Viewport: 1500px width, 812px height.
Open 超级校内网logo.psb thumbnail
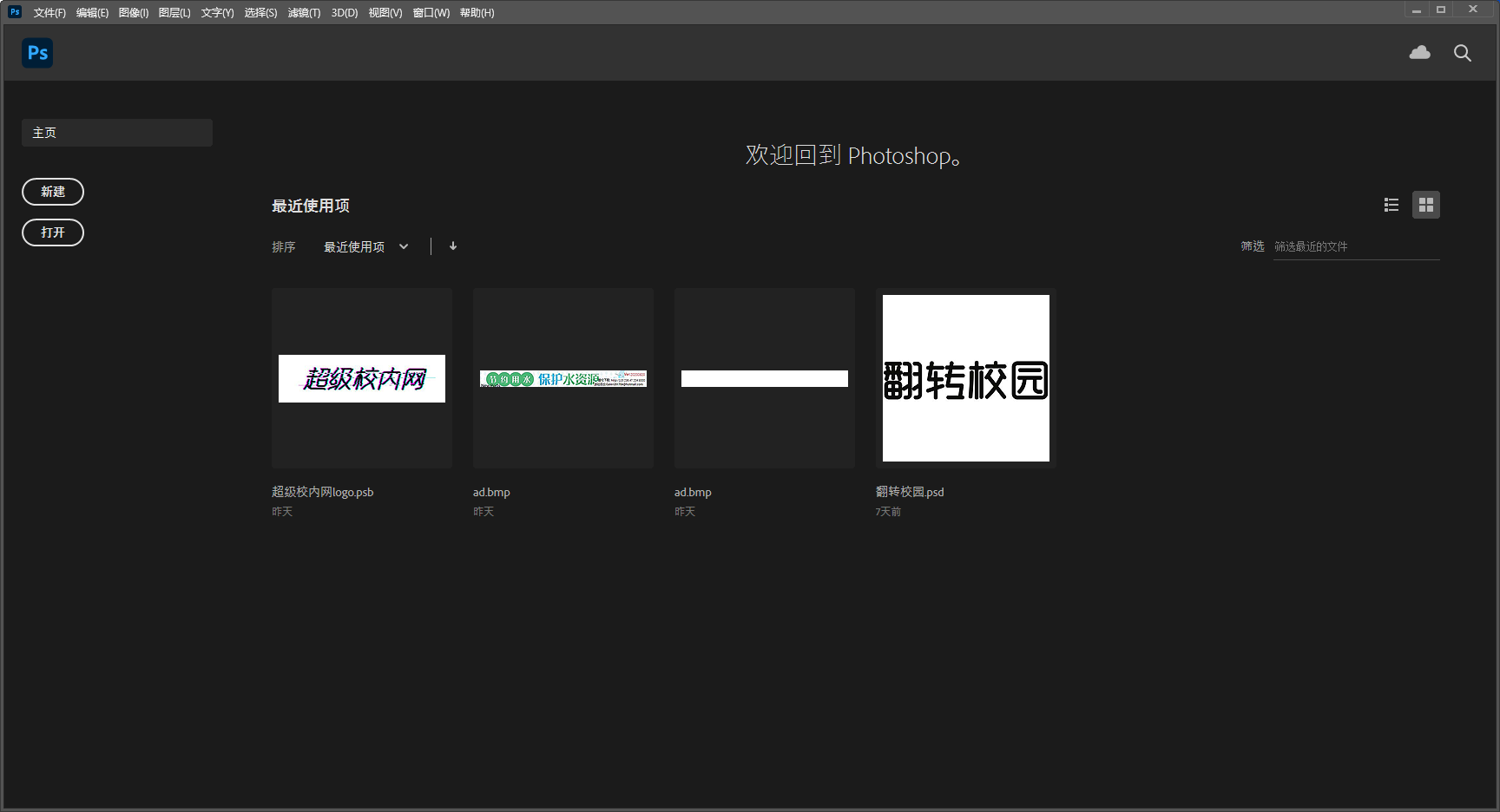pyautogui.click(x=362, y=378)
